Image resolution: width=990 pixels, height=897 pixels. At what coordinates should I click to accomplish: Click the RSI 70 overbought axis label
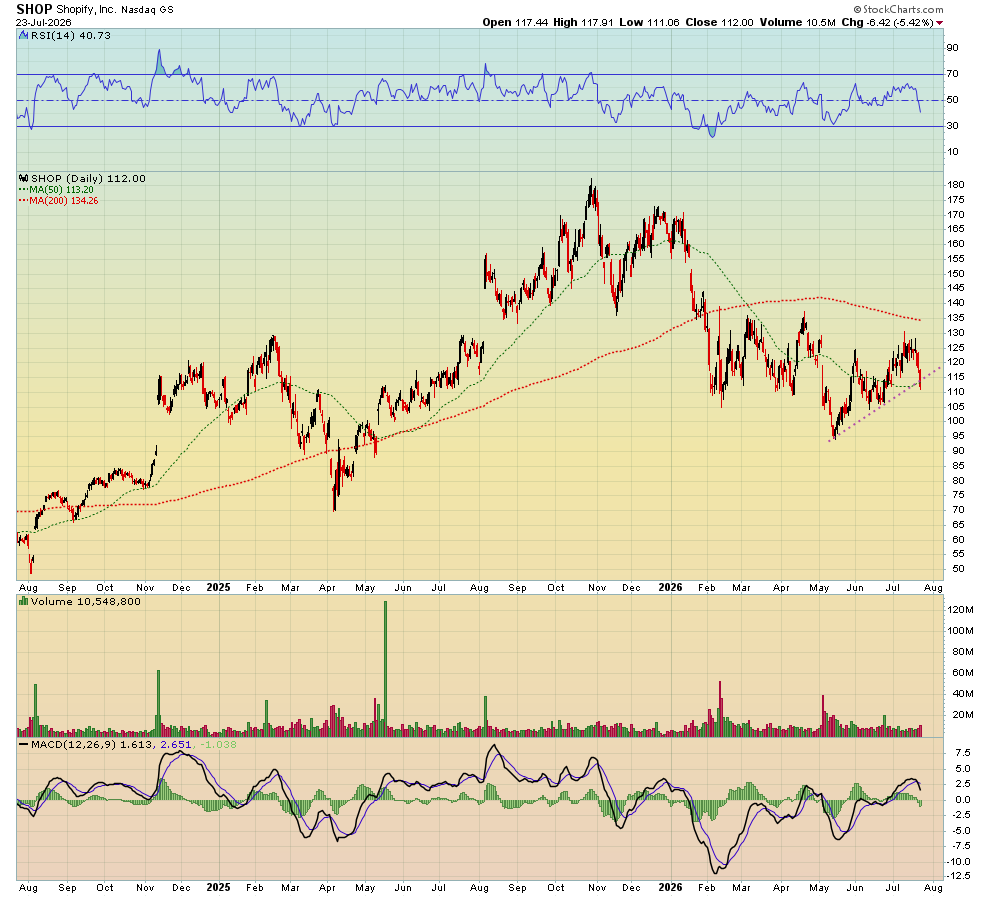point(952,74)
